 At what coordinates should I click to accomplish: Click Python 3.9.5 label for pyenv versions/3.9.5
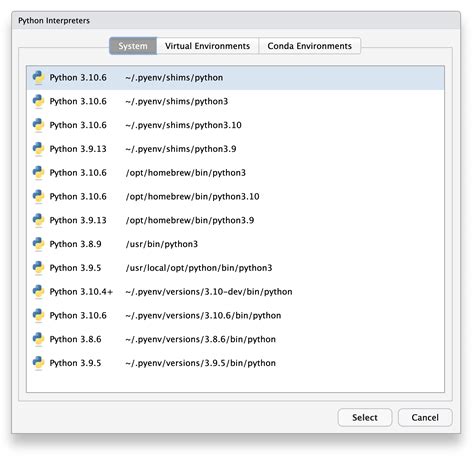[x=75, y=363]
